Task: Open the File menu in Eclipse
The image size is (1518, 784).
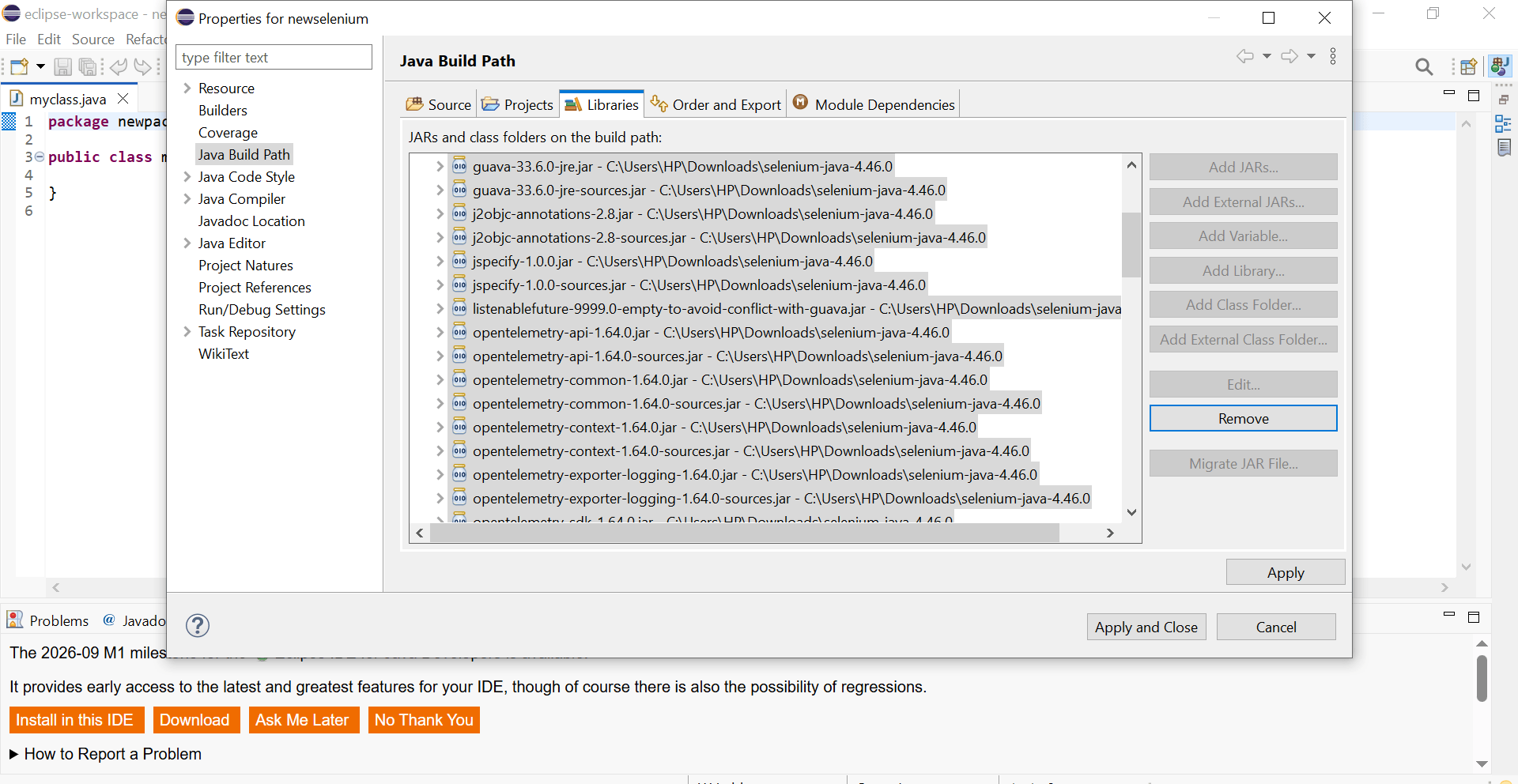Action: (16, 39)
